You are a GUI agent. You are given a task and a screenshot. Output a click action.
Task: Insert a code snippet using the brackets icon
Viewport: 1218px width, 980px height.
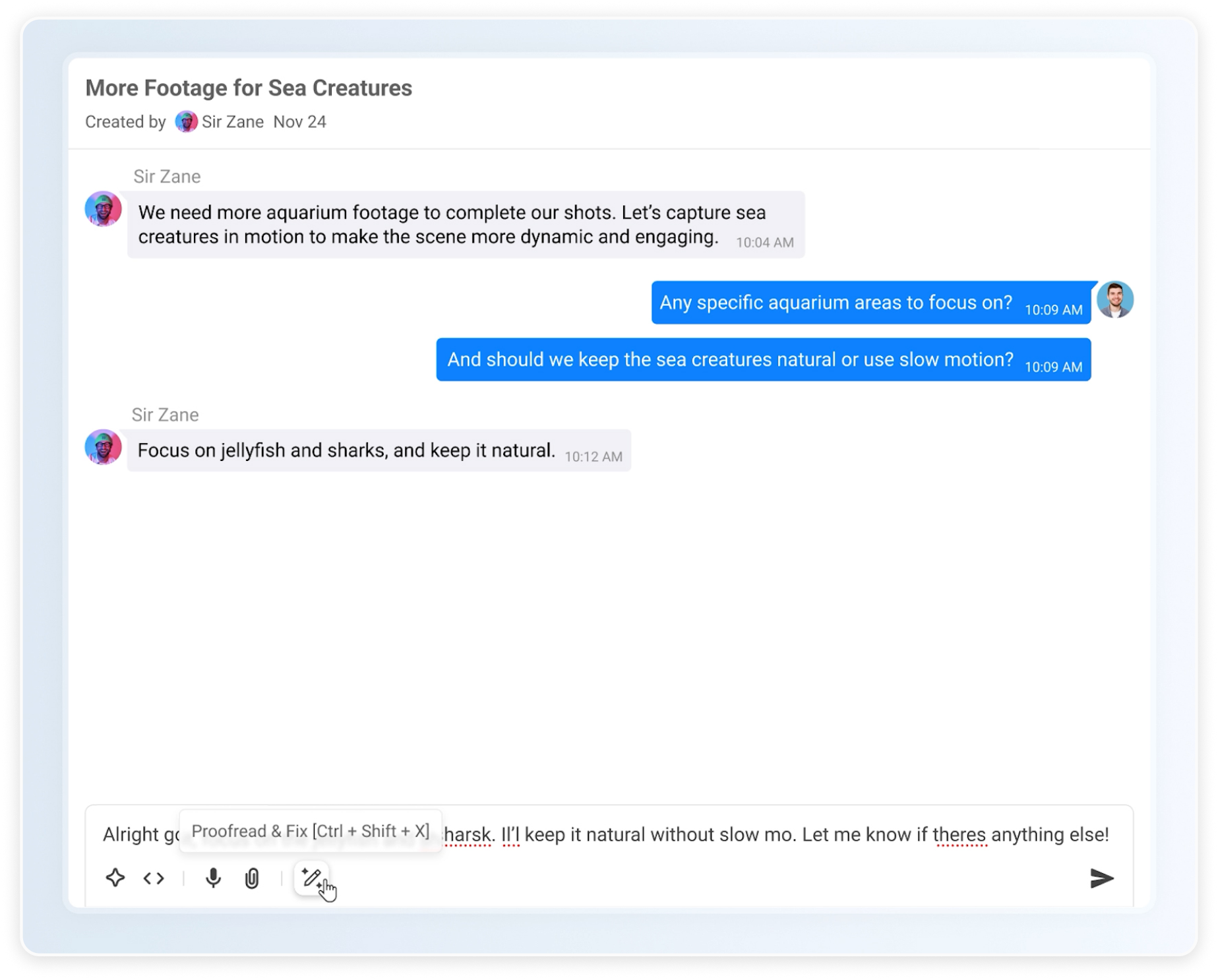pos(154,878)
